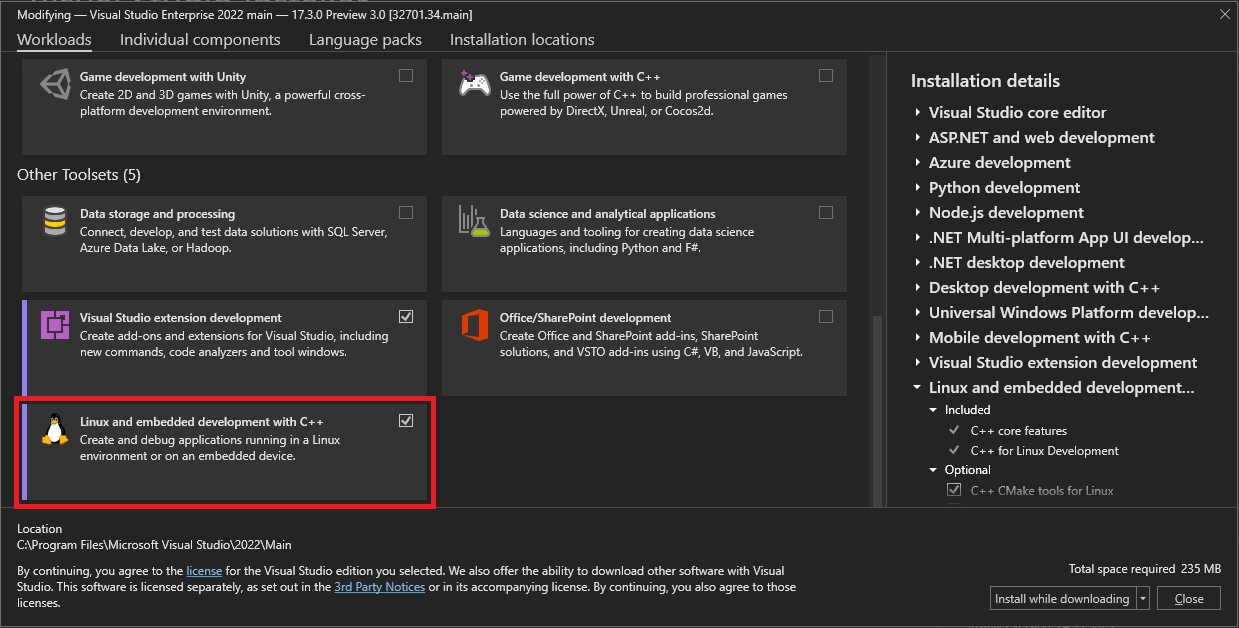Expand Desktop development with C++ details
The width and height of the screenshot is (1239, 628).
point(919,287)
